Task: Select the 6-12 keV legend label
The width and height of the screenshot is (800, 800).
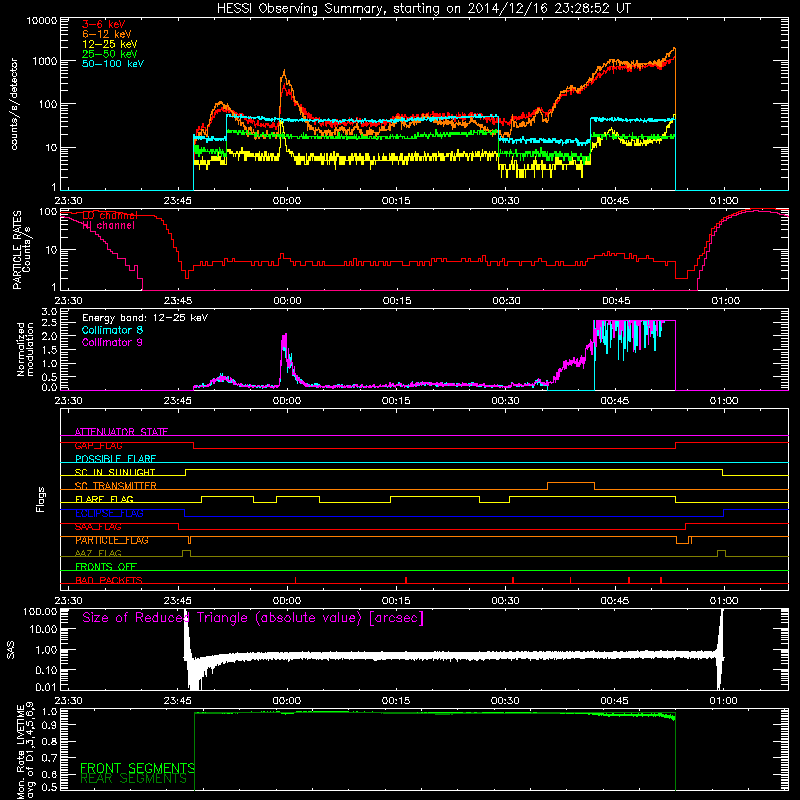Action: [x=107, y=34]
